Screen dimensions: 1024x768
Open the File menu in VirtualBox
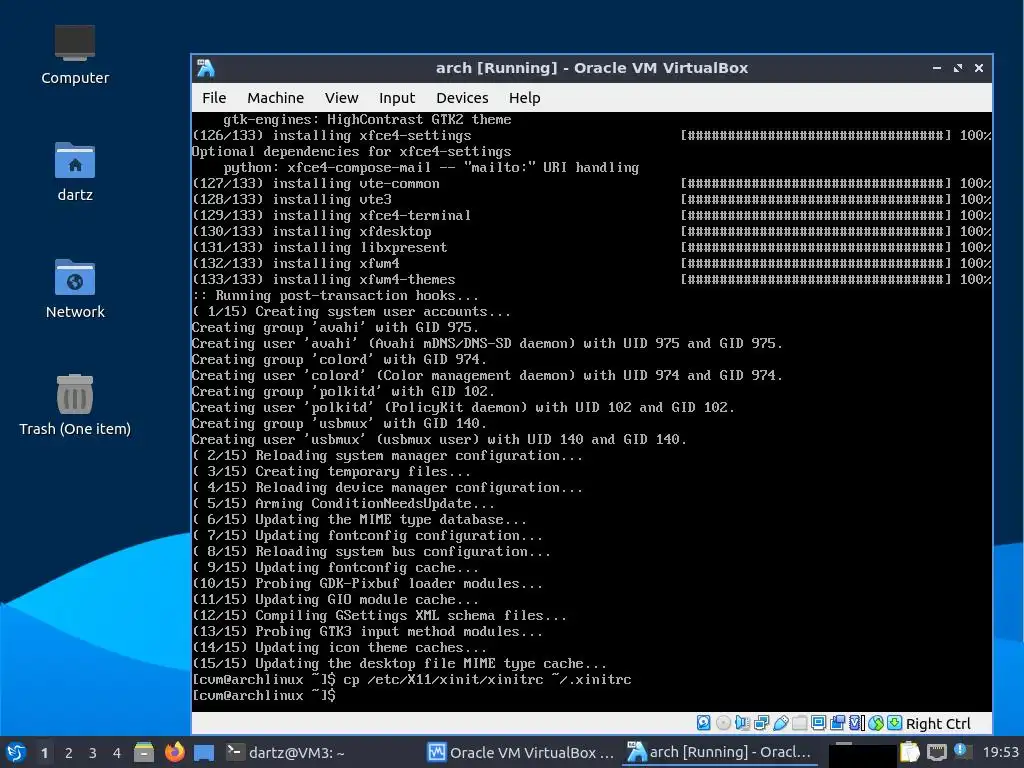click(x=214, y=98)
